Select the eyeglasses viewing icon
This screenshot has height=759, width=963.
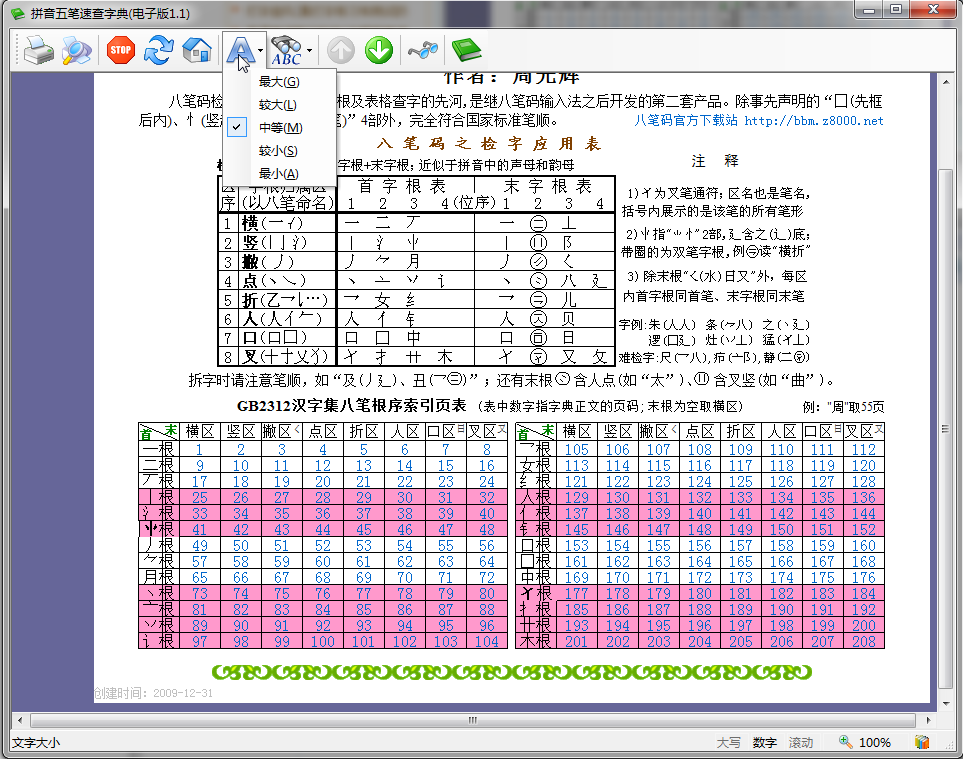coord(421,50)
